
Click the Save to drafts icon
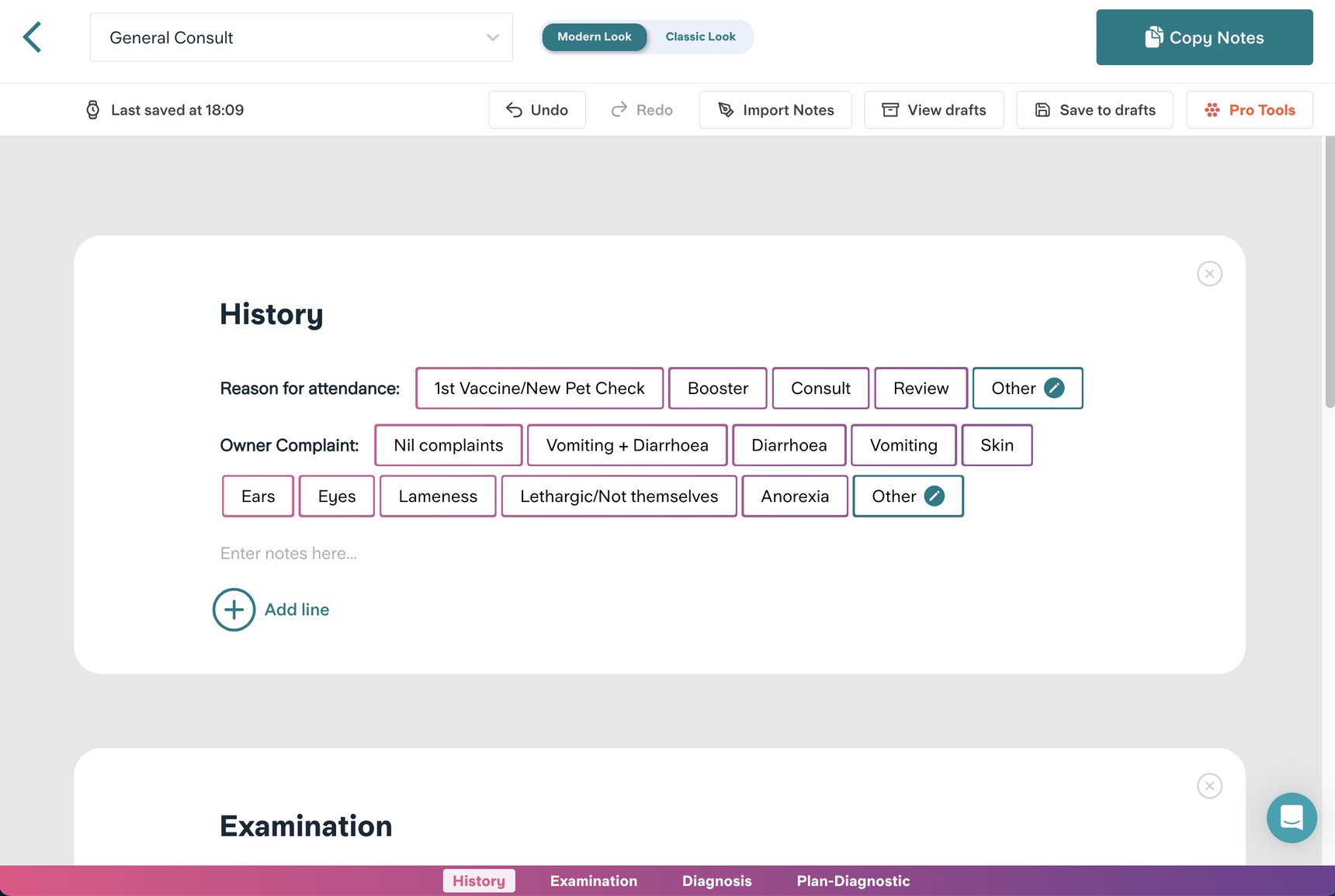pyautogui.click(x=1042, y=109)
